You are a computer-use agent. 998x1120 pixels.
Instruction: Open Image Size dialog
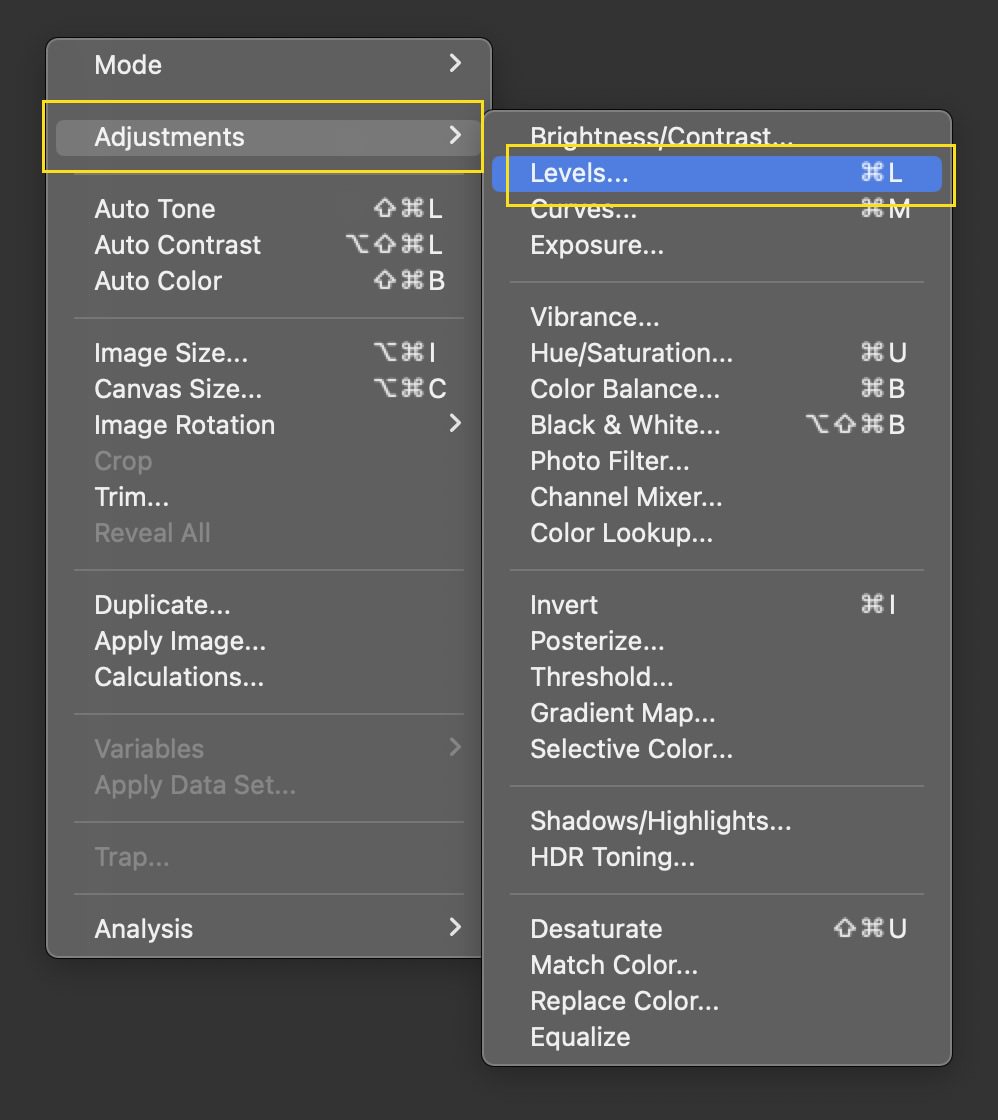point(171,353)
